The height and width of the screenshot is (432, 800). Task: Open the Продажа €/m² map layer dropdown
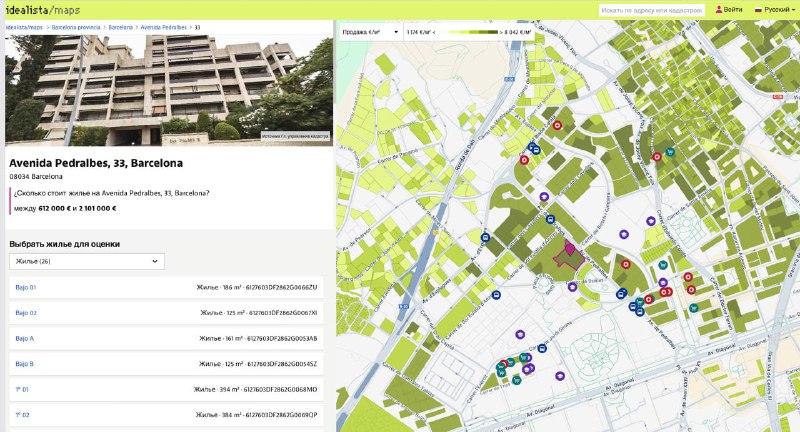[366, 33]
